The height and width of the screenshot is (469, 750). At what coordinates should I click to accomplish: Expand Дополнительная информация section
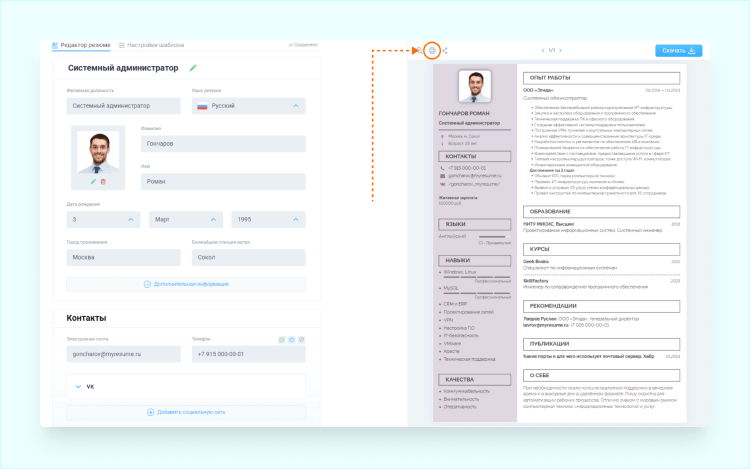click(186, 284)
